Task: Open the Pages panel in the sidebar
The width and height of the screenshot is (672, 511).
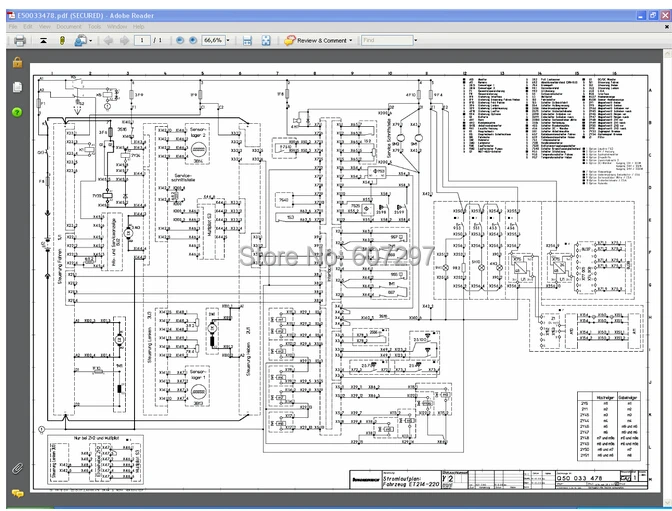Action: click(17, 87)
